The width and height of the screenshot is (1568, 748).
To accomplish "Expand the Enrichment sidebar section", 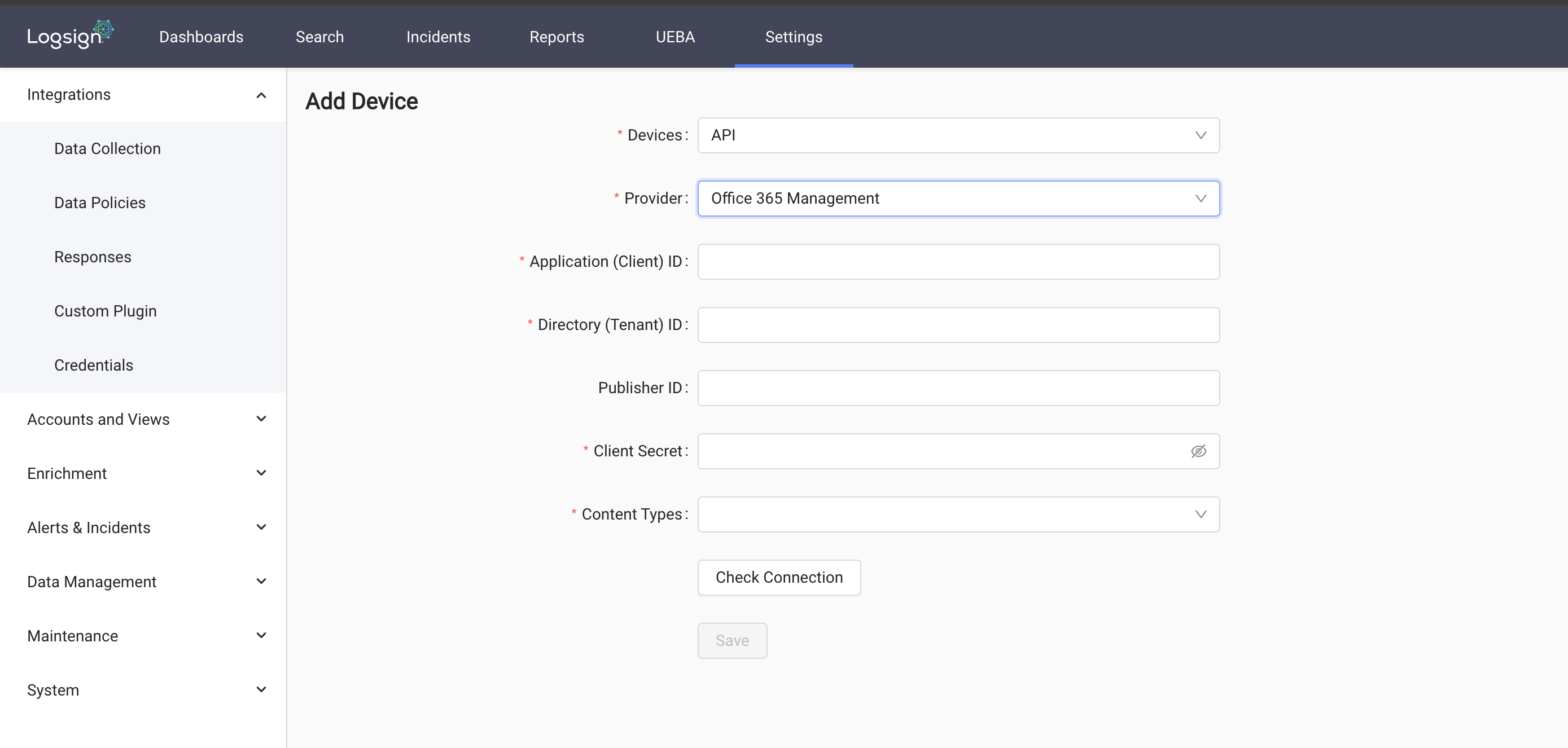I will 261,473.
